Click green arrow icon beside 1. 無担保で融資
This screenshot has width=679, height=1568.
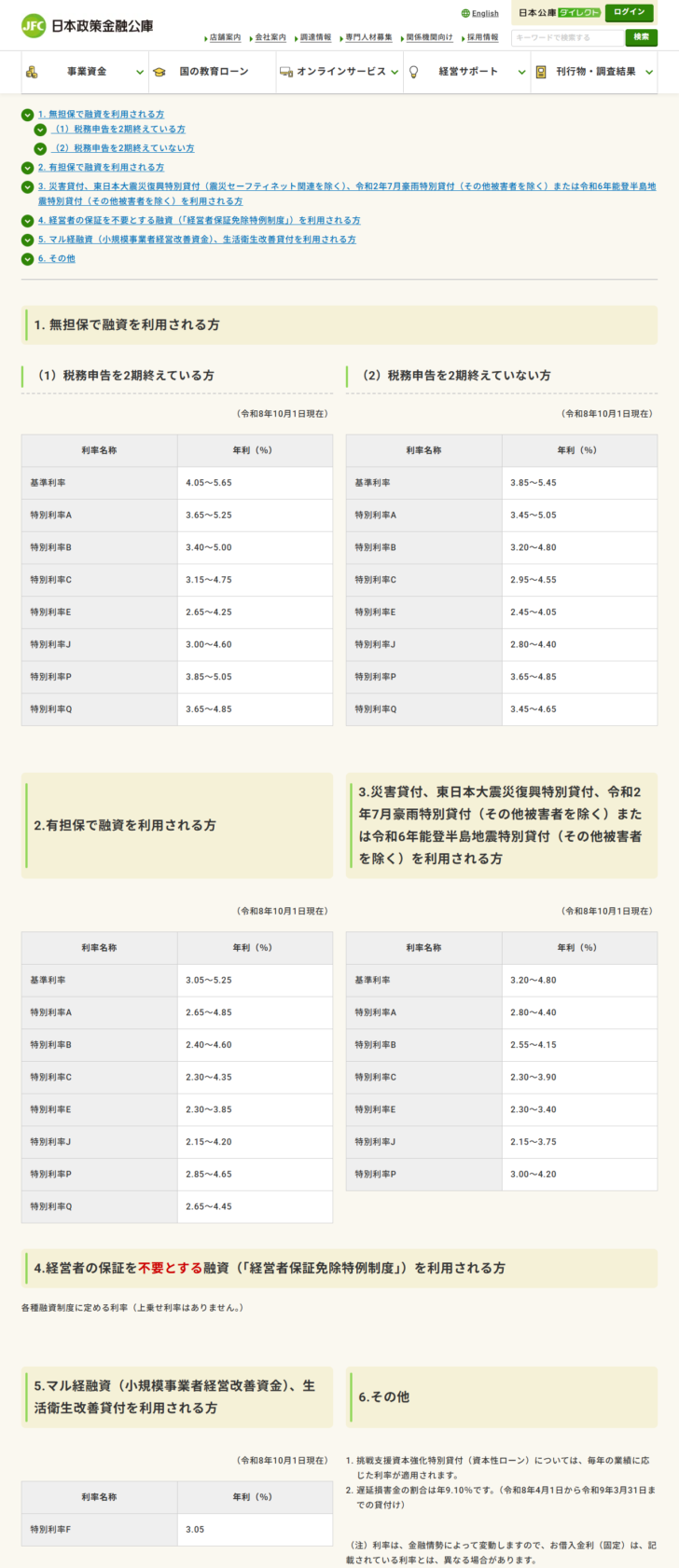tap(28, 115)
